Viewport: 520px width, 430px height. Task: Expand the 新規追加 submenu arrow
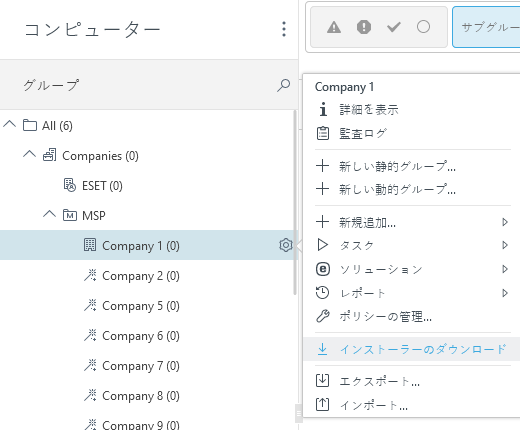click(x=505, y=222)
